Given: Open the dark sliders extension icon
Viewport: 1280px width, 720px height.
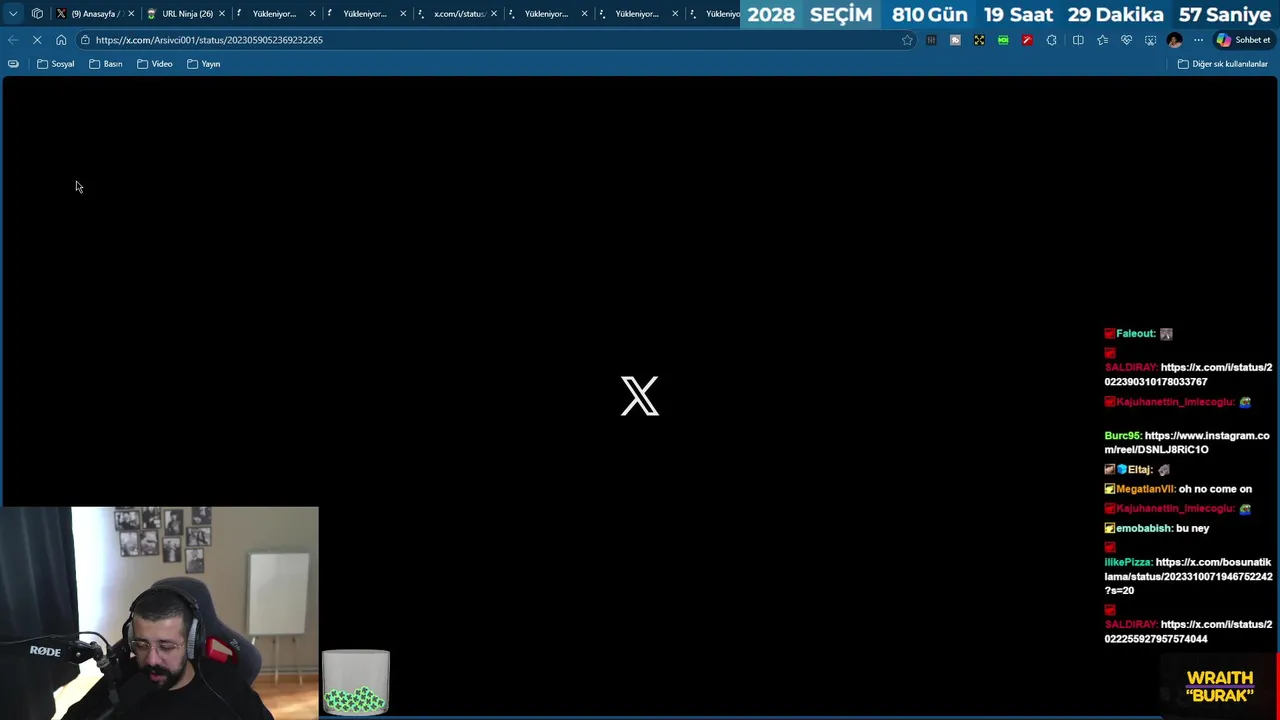Looking at the screenshot, I should pyautogui.click(x=931, y=40).
